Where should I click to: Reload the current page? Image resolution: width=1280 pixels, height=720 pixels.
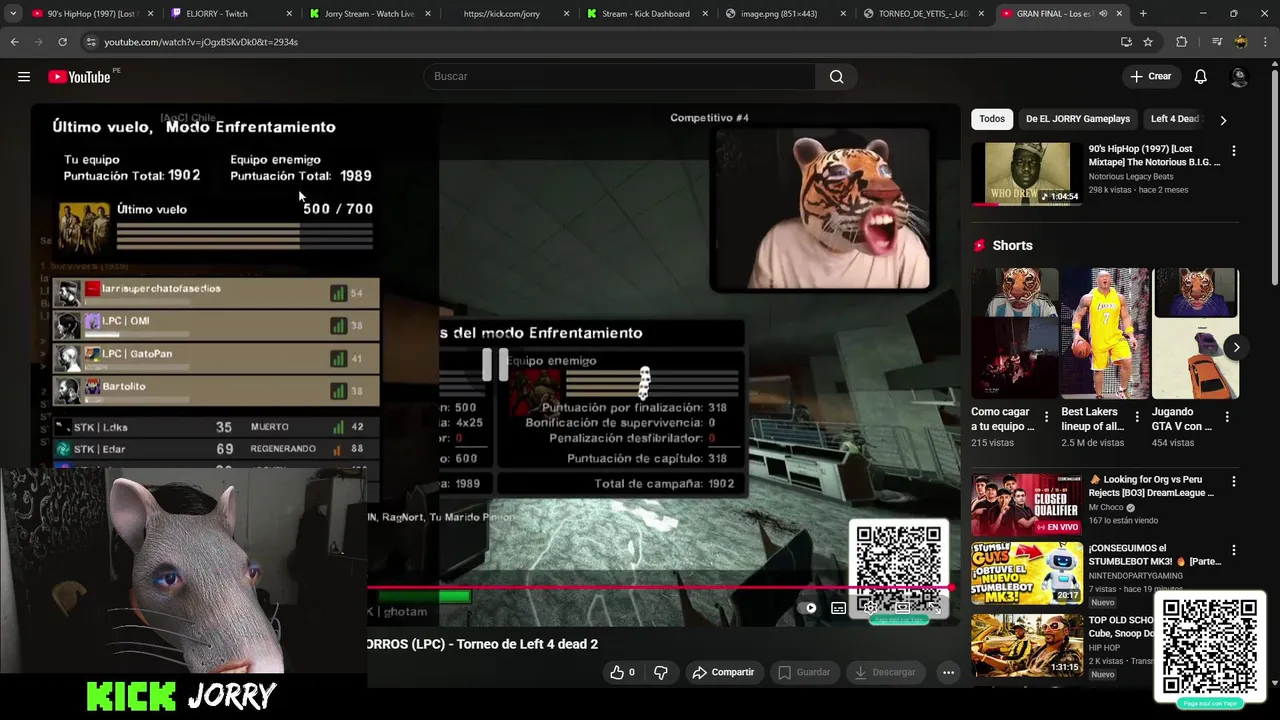[x=62, y=42]
